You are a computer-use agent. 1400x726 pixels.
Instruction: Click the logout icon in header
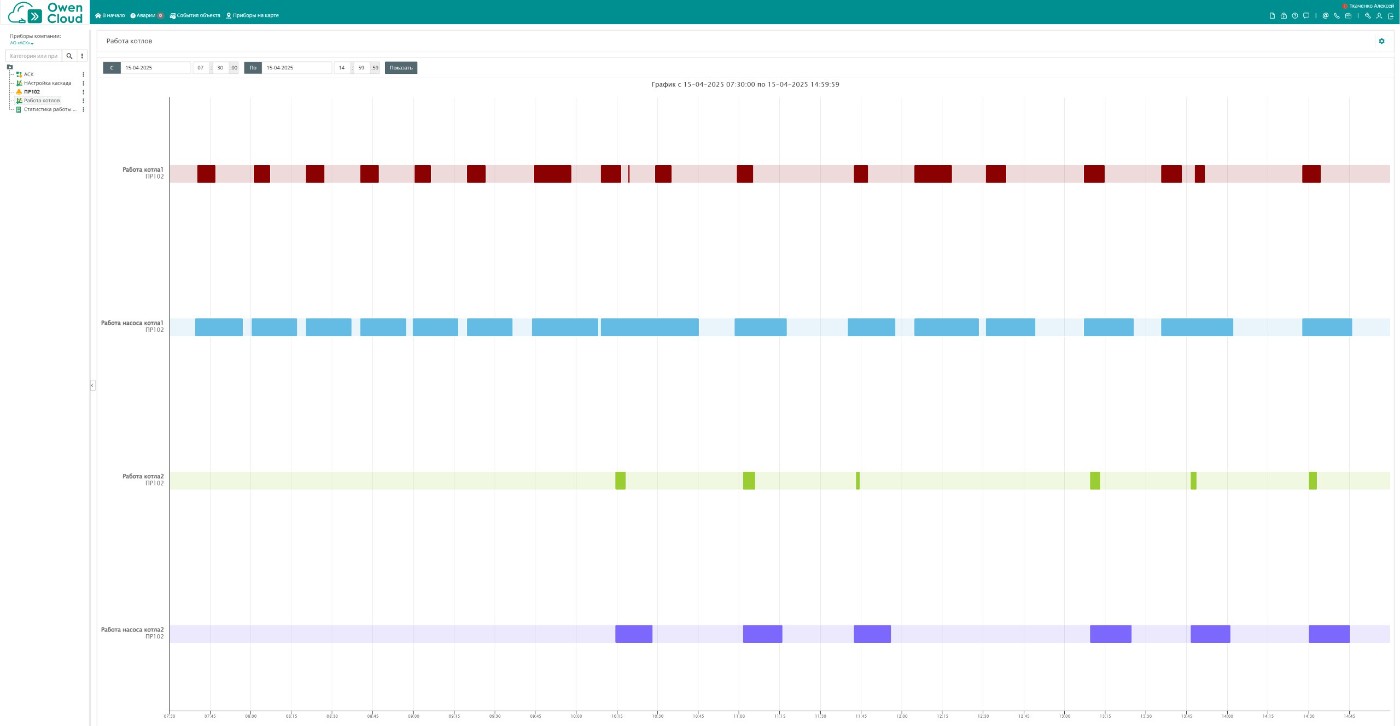coord(1390,16)
